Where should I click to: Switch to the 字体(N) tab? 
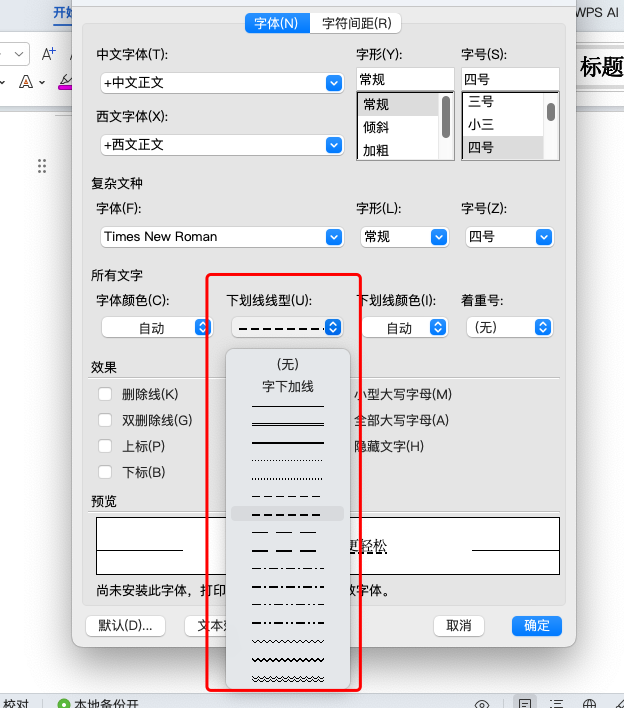pyautogui.click(x=277, y=23)
